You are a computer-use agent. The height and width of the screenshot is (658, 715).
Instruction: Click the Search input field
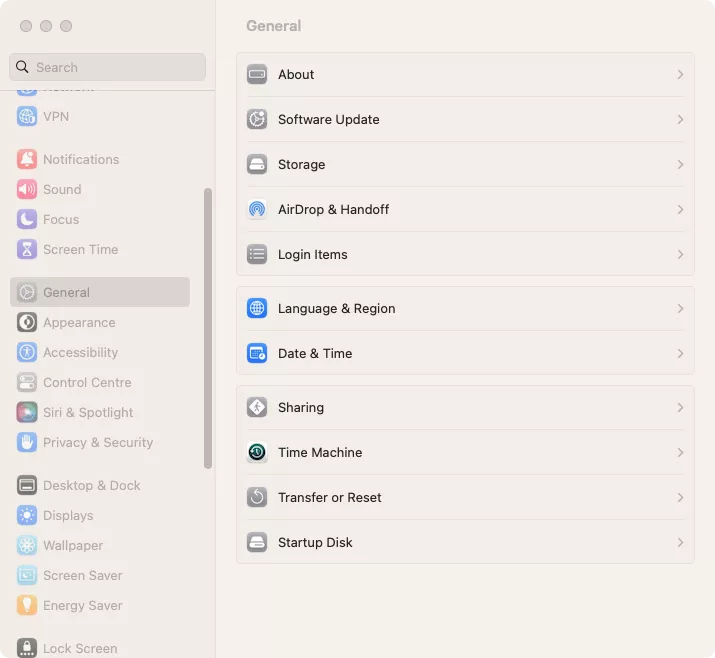108,67
